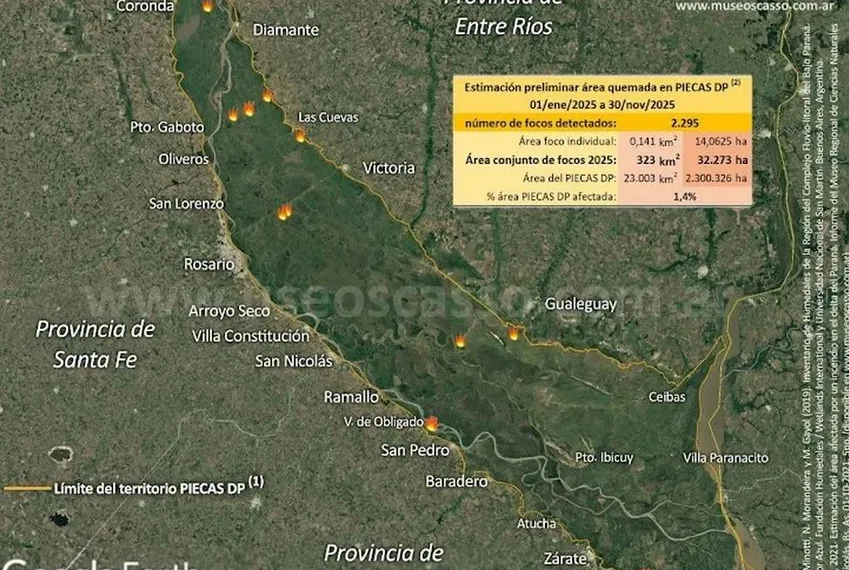Image resolution: width=849 pixels, height=570 pixels.
Task: Select the 'Ramallo' town label
Action: coord(351,397)
